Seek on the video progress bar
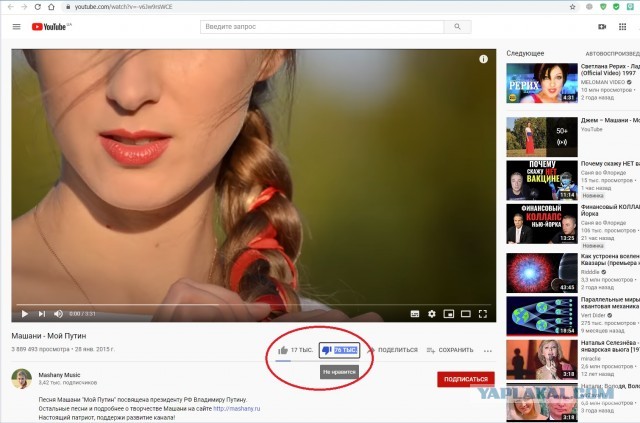 coord(253,305)
